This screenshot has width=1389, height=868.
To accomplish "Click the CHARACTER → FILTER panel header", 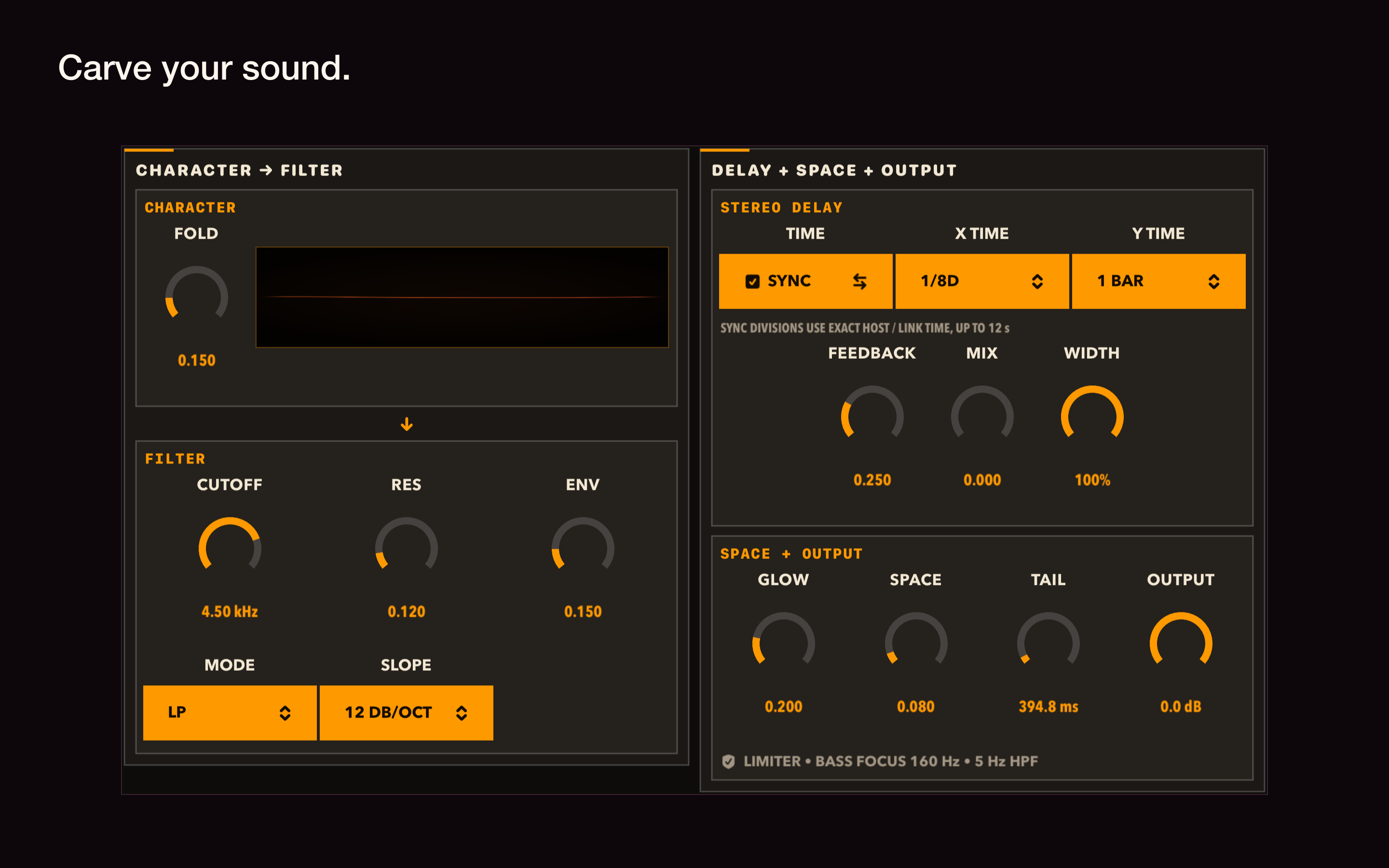I will tap(239, 171).
